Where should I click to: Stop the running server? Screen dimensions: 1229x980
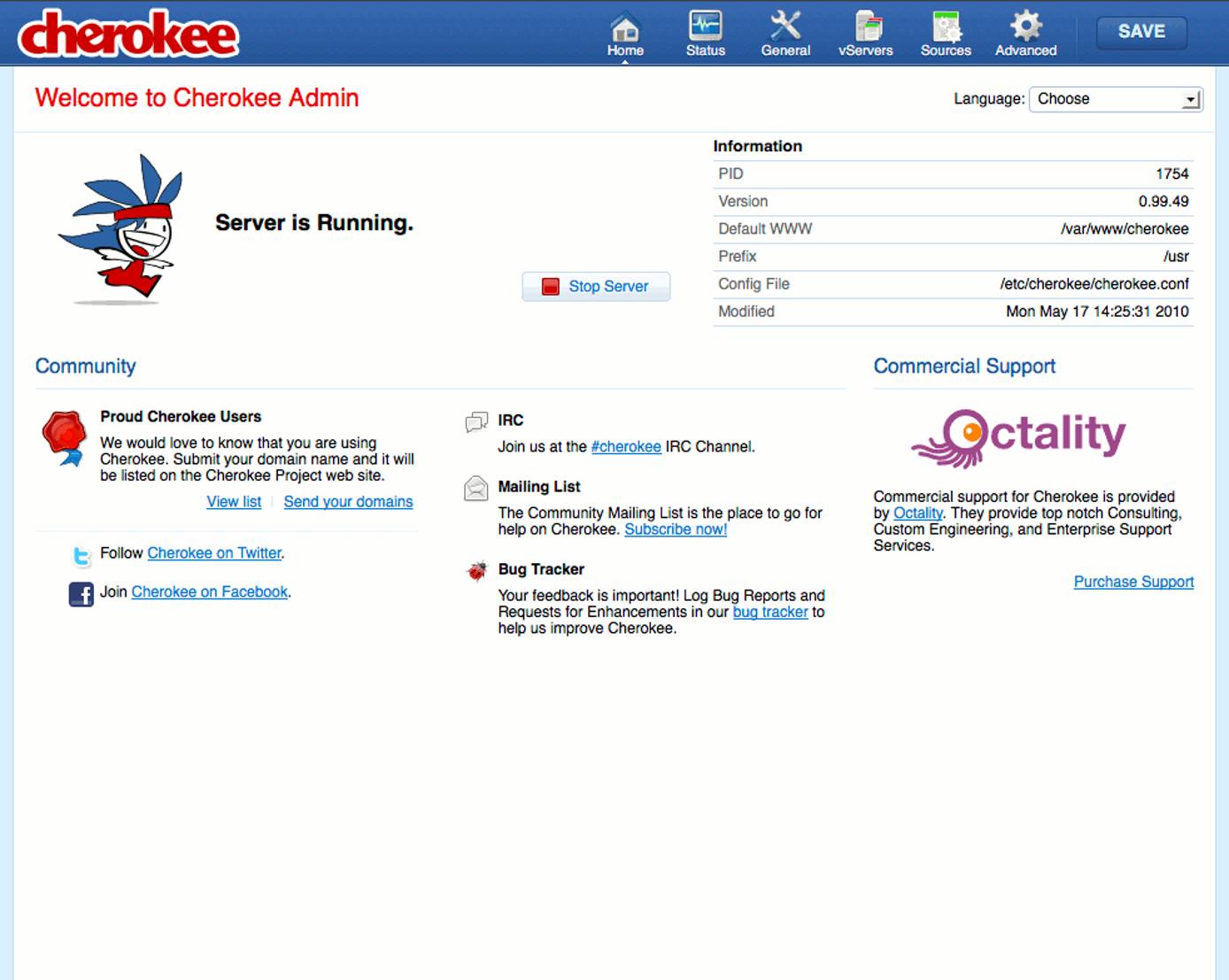coord(595,286)
